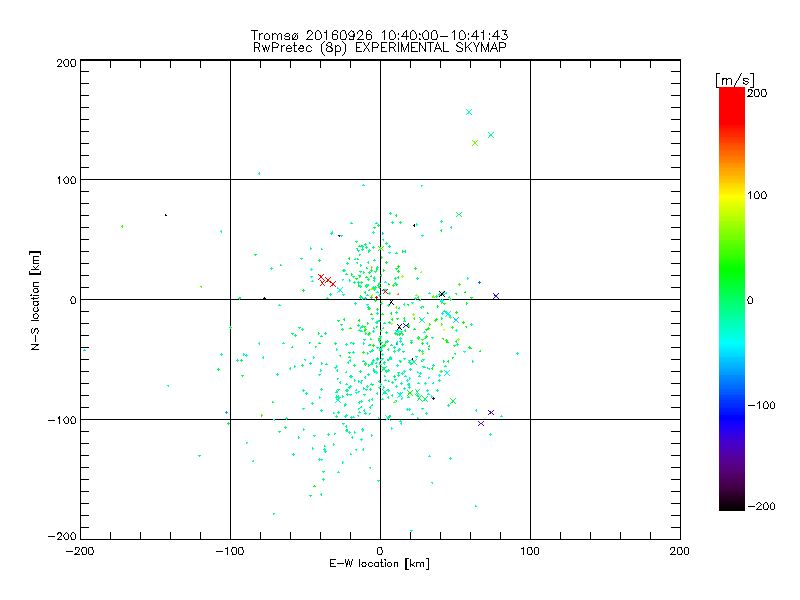Click the topmost cyan X marker
This screenshot has height=600, width=800.
469,112
